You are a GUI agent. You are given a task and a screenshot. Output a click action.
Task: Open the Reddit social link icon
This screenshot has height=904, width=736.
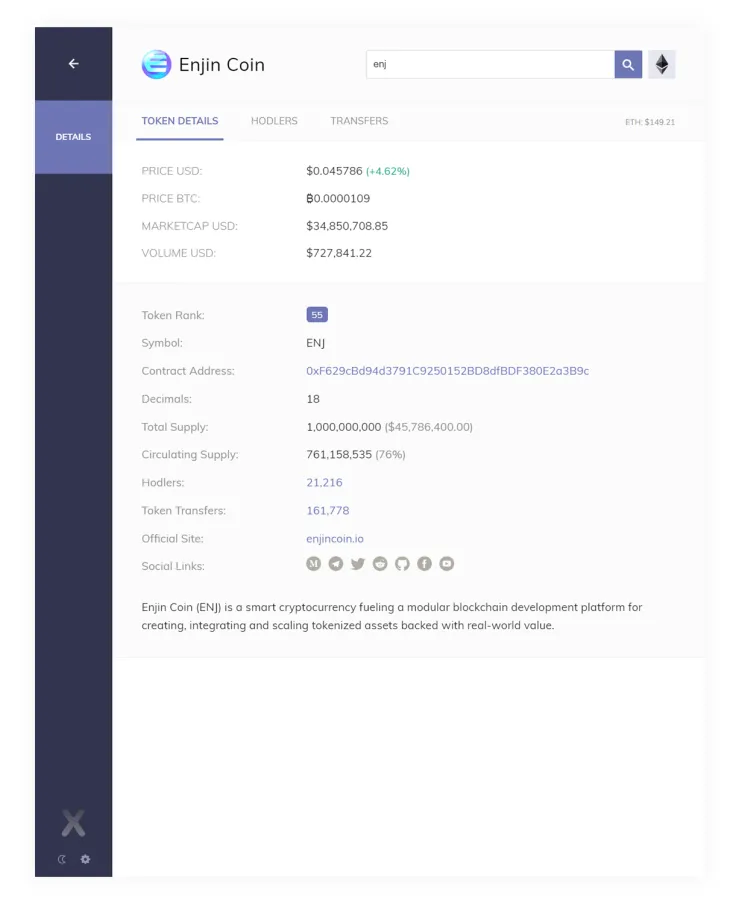[380, 563]
